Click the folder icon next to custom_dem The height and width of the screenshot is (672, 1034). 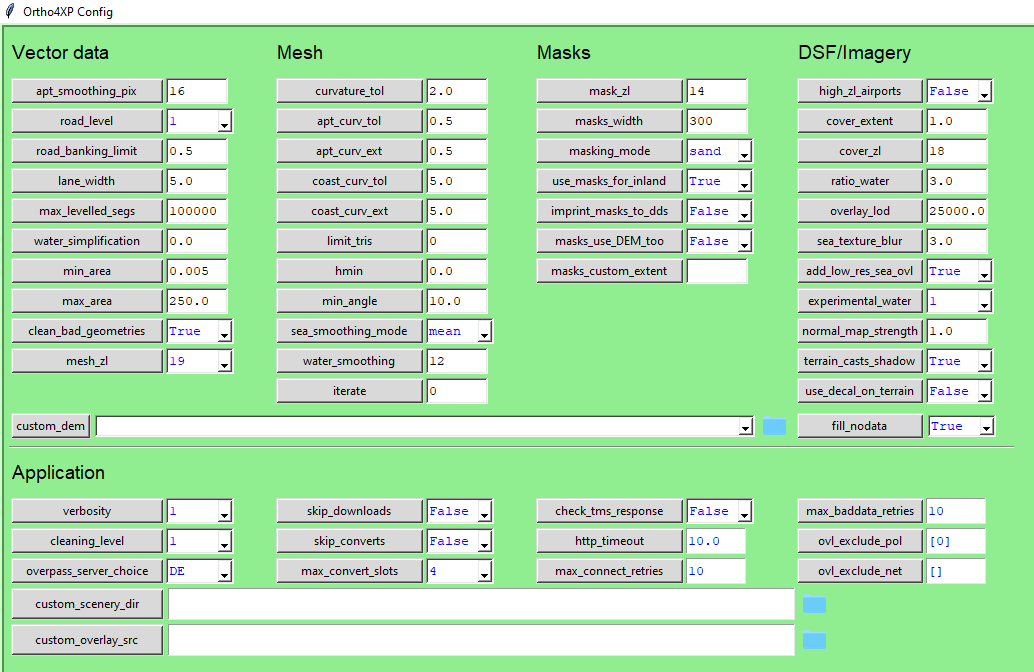tap(774, 426)
